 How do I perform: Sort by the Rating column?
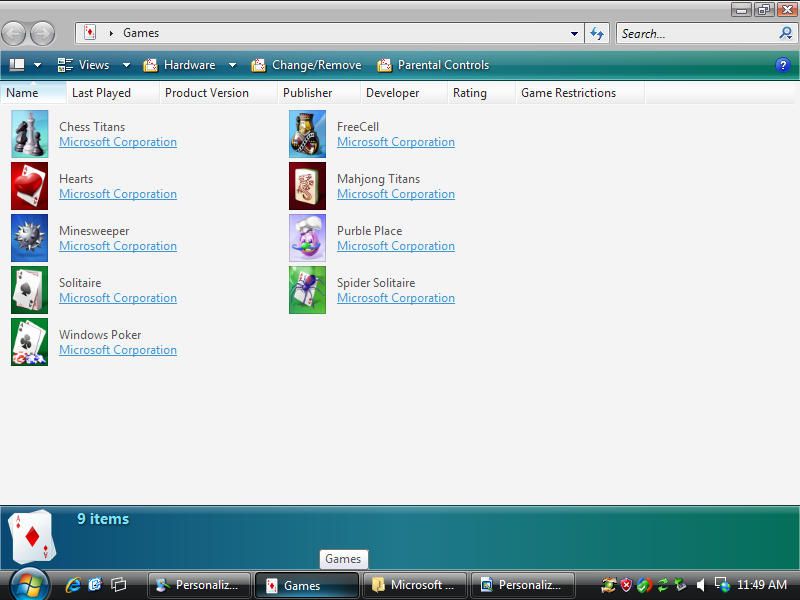(x=482, y=93)
